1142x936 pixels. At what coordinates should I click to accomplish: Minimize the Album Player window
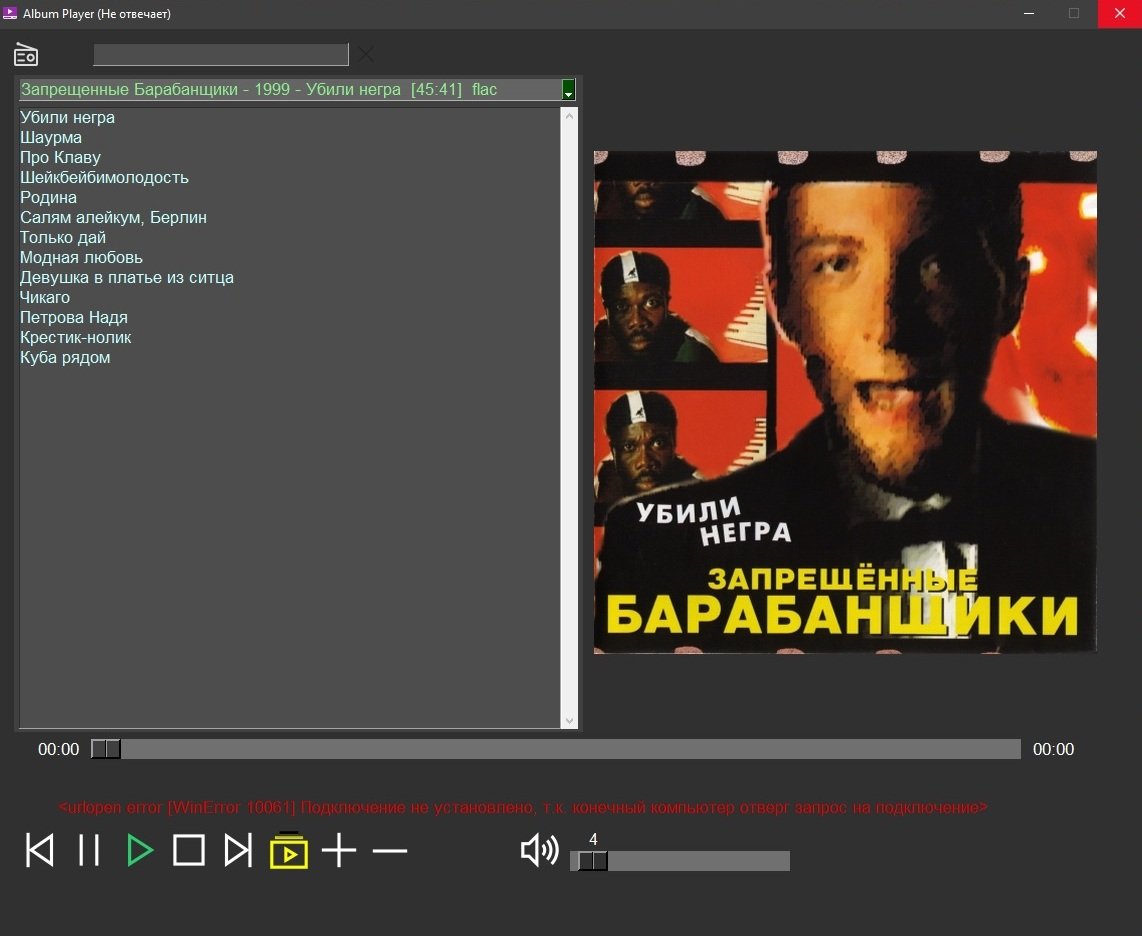coord(1029,14)
